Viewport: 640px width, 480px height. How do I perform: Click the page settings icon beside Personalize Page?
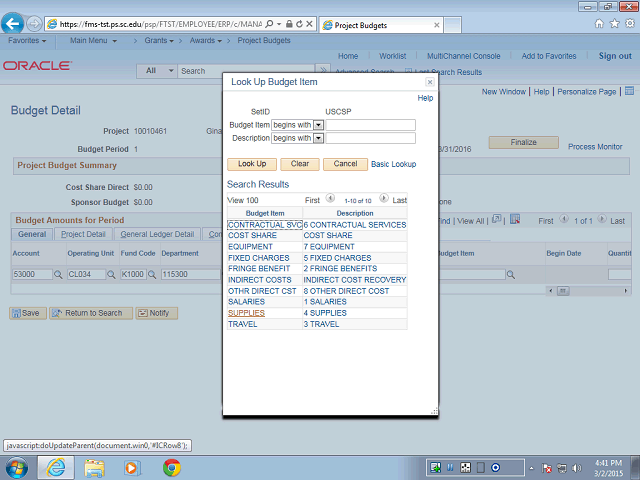point(629,91)
